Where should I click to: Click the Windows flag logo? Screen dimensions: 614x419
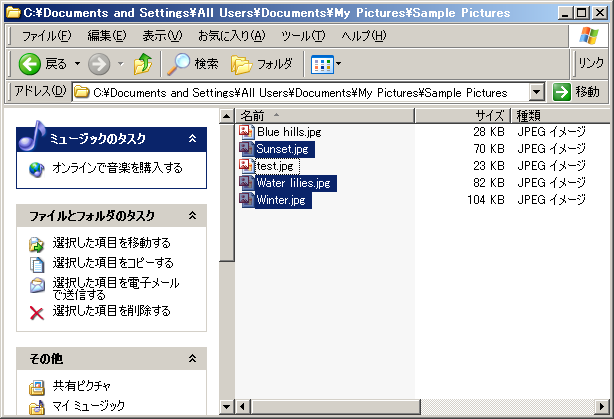tap(589, 36)
